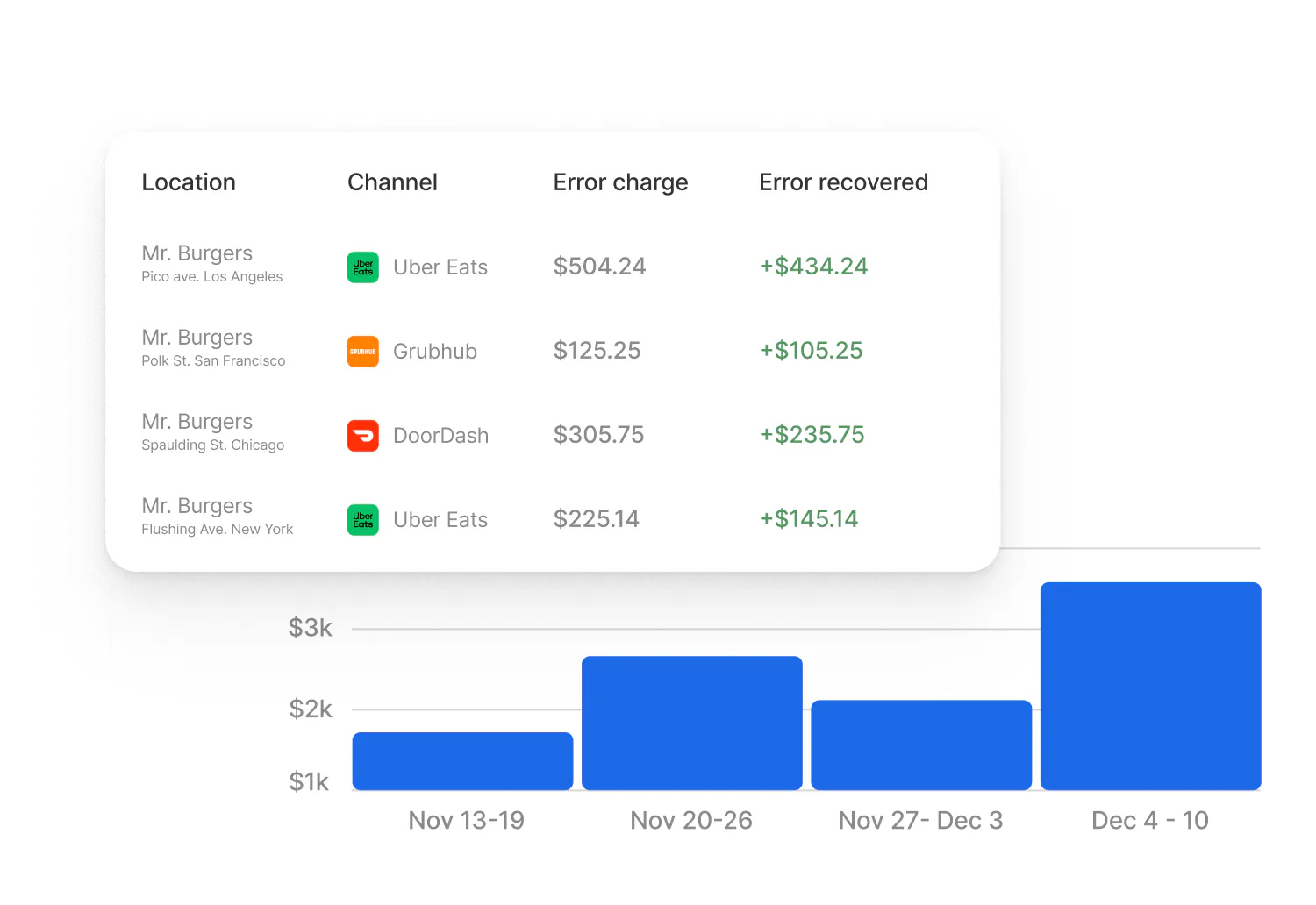Select the Dec 4 - 10 bar
Screen dimensions: 1316x905
point(1151,687)
